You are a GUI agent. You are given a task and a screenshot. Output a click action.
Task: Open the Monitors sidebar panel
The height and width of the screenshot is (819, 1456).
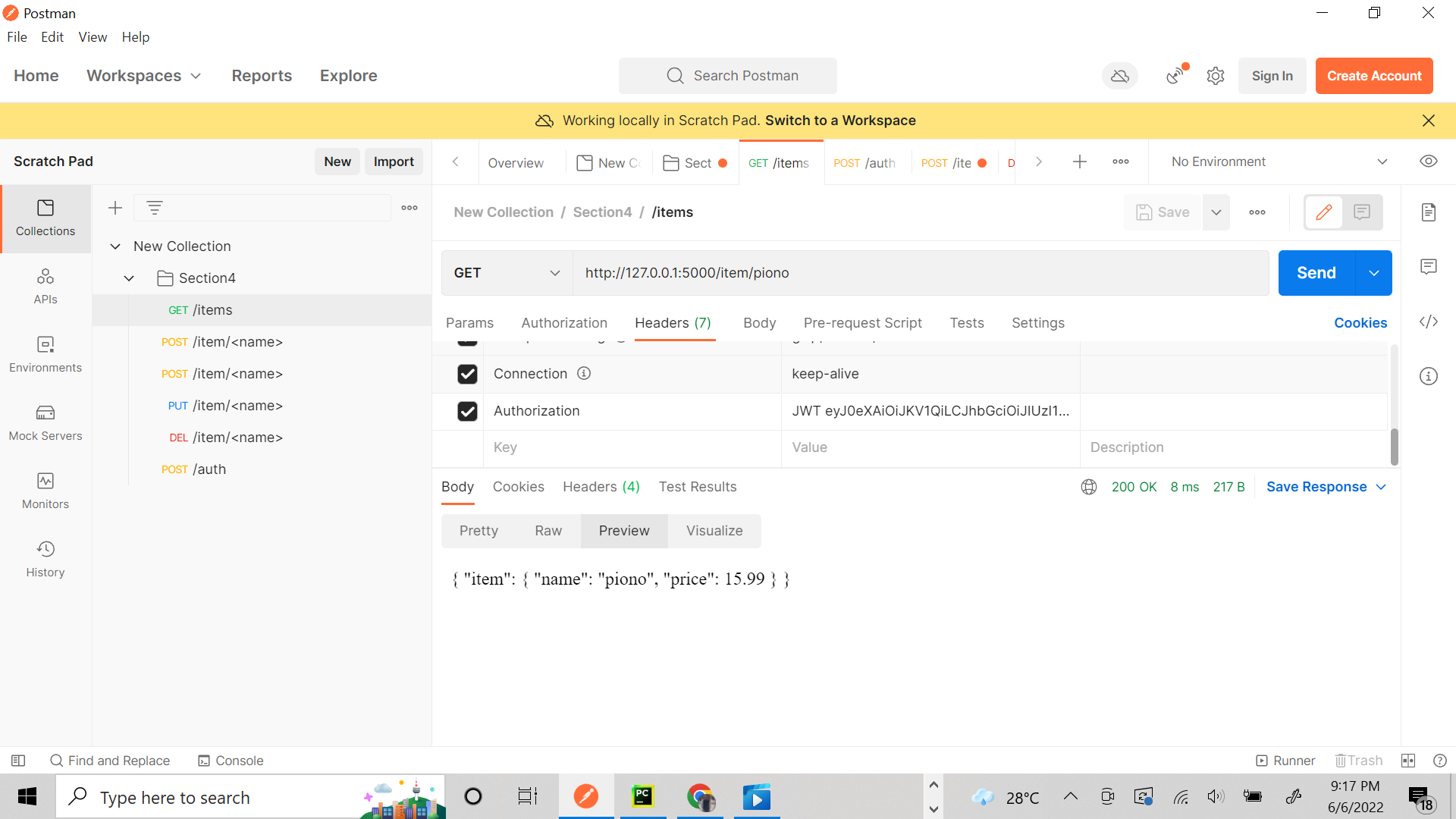click(x=45, y=491)
